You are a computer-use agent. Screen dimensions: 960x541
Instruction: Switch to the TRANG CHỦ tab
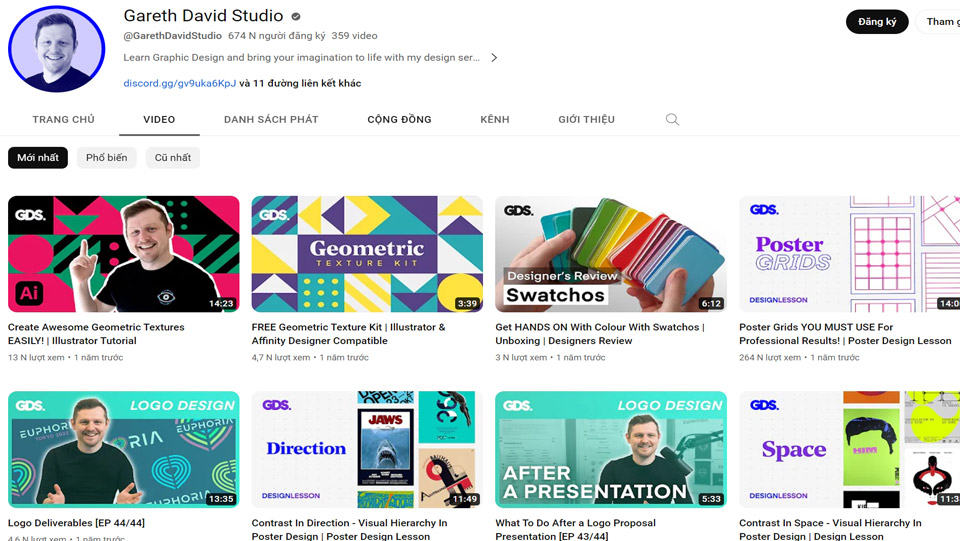point(63,120)
